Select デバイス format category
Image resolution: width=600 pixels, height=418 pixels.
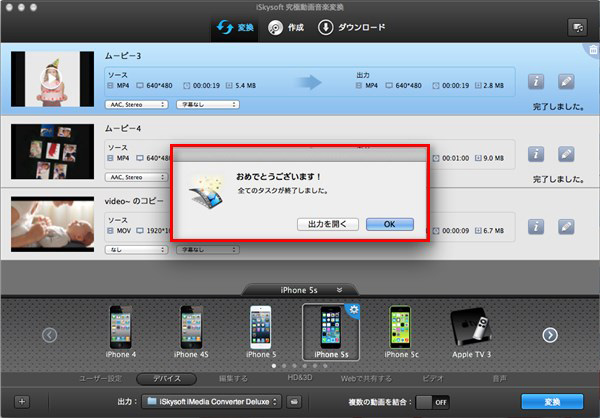tap(166, 379)
